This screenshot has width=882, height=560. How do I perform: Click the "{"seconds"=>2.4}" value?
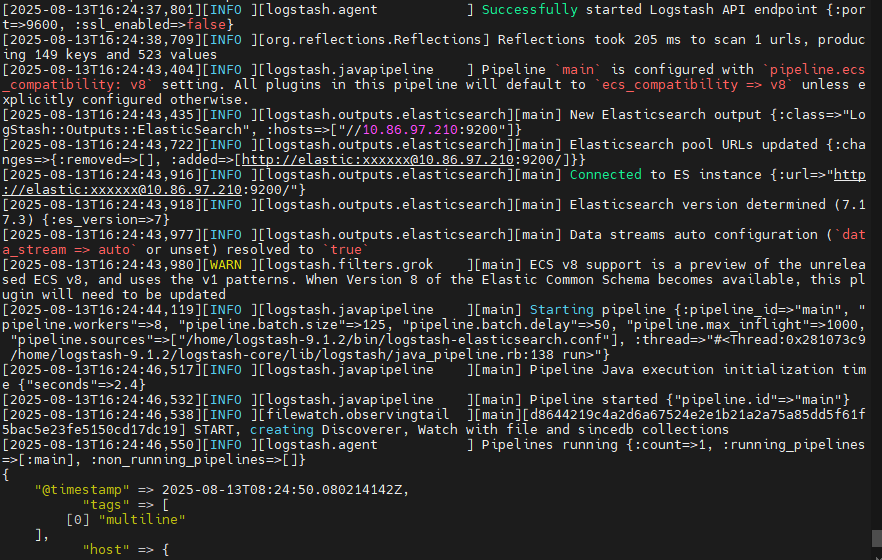point(82,385)
